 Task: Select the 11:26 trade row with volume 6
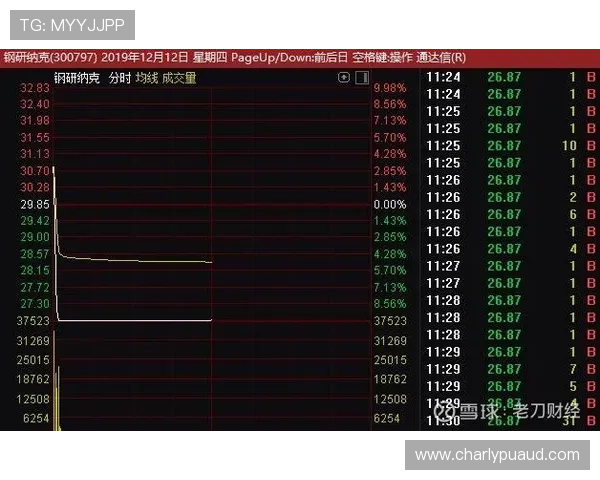point(510,214)
